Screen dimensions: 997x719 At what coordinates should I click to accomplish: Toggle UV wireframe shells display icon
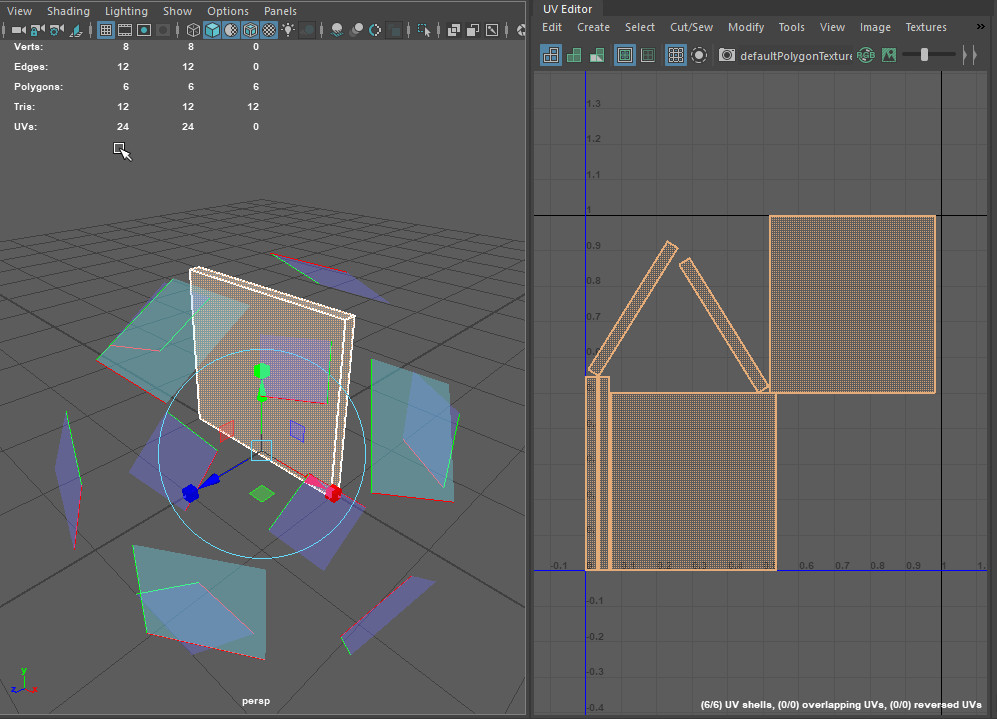coord(551,55)
